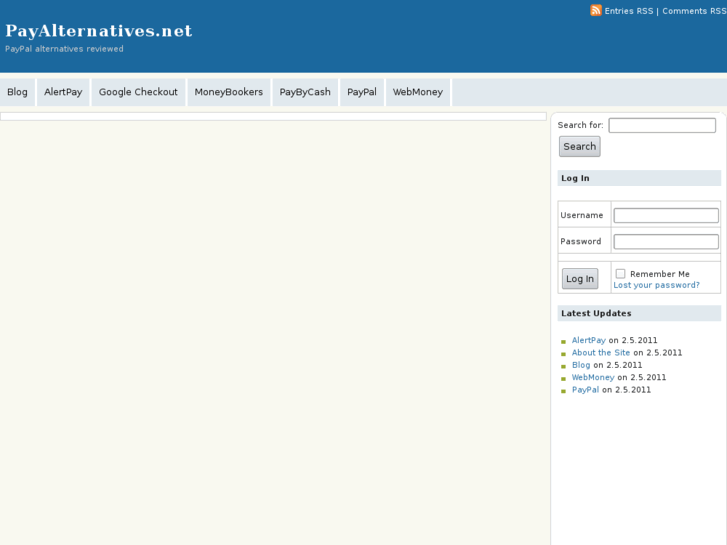
Task: Focus the Password field
Action: (666, 241)
